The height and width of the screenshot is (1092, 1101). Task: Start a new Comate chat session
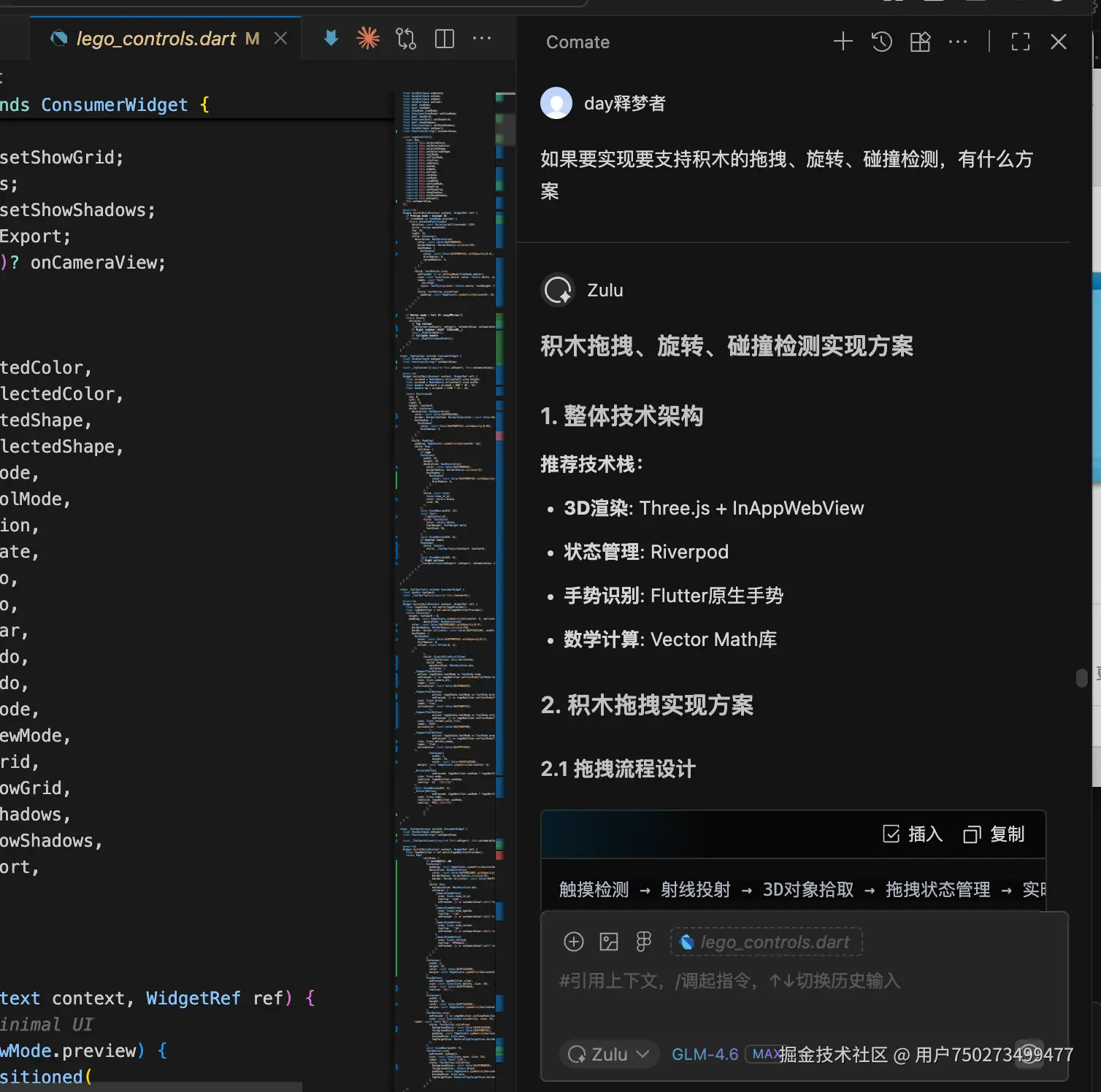(842, 42)
